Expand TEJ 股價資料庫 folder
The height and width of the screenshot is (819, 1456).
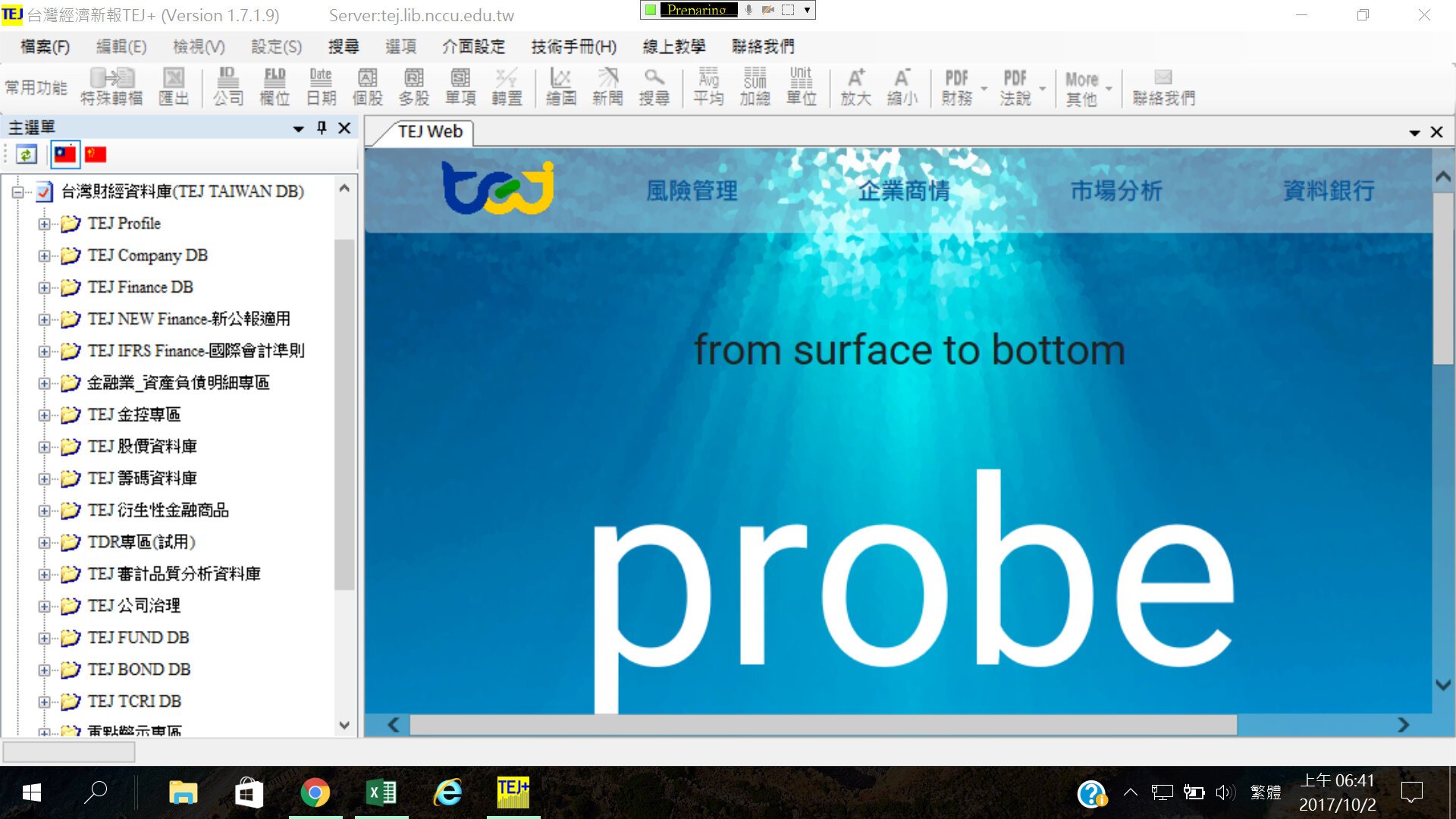44,447
